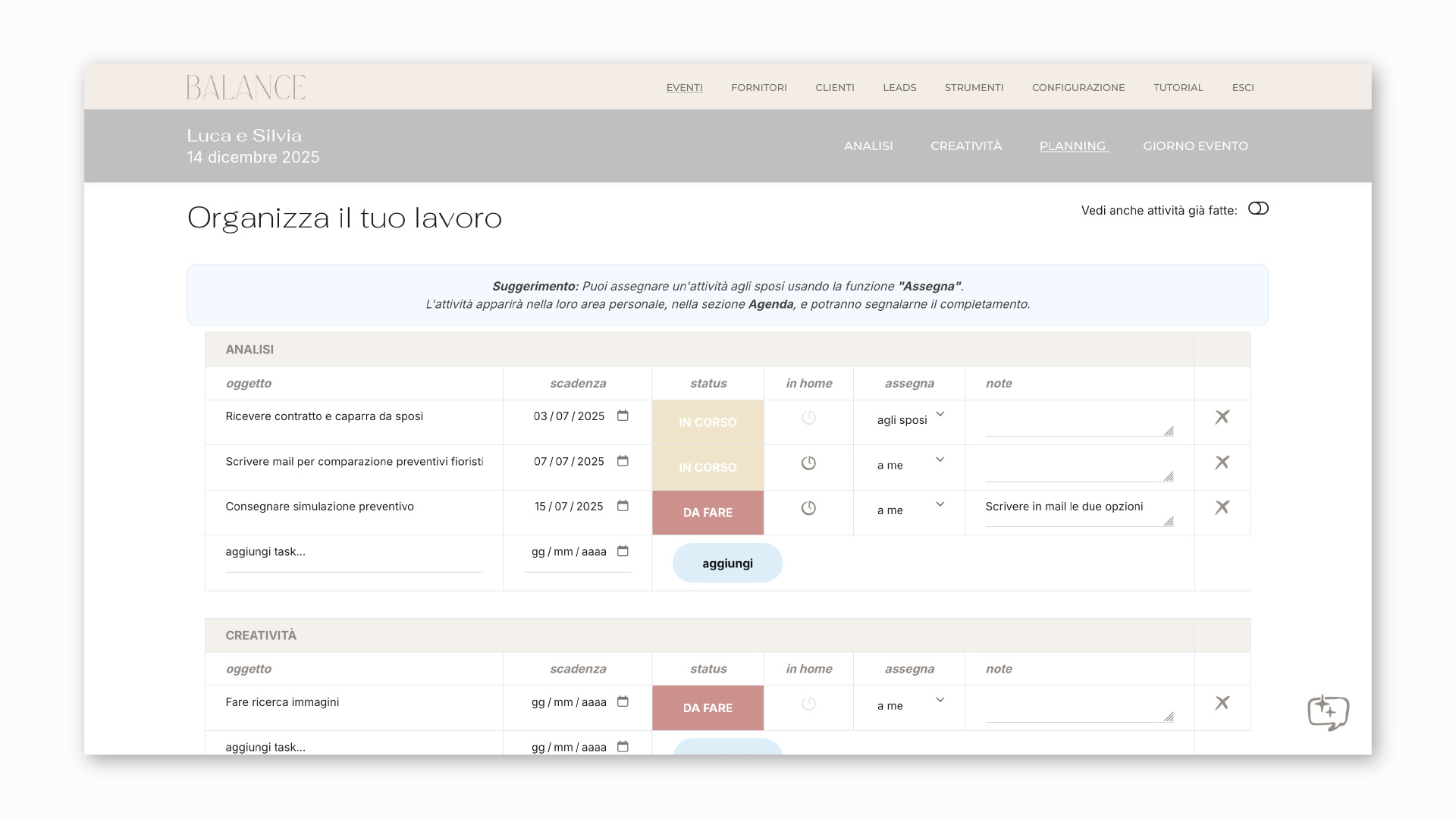1456x819 pixels.
Task: Toggle in-home clock for 'Scrivere mail' task
Action: 808,463
